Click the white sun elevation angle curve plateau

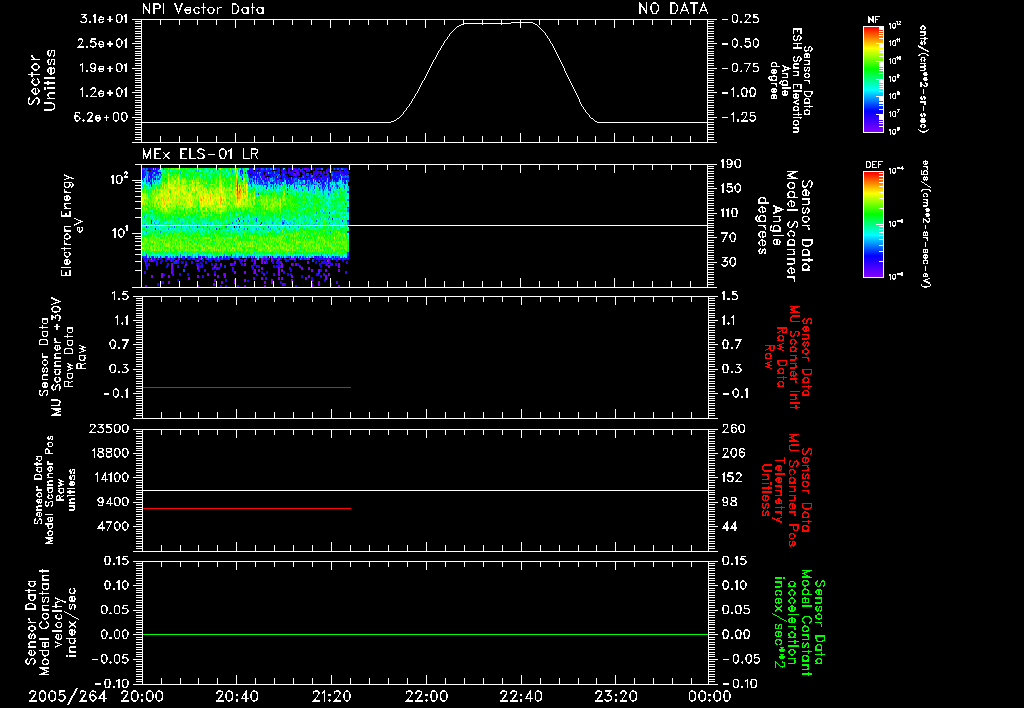500,24
